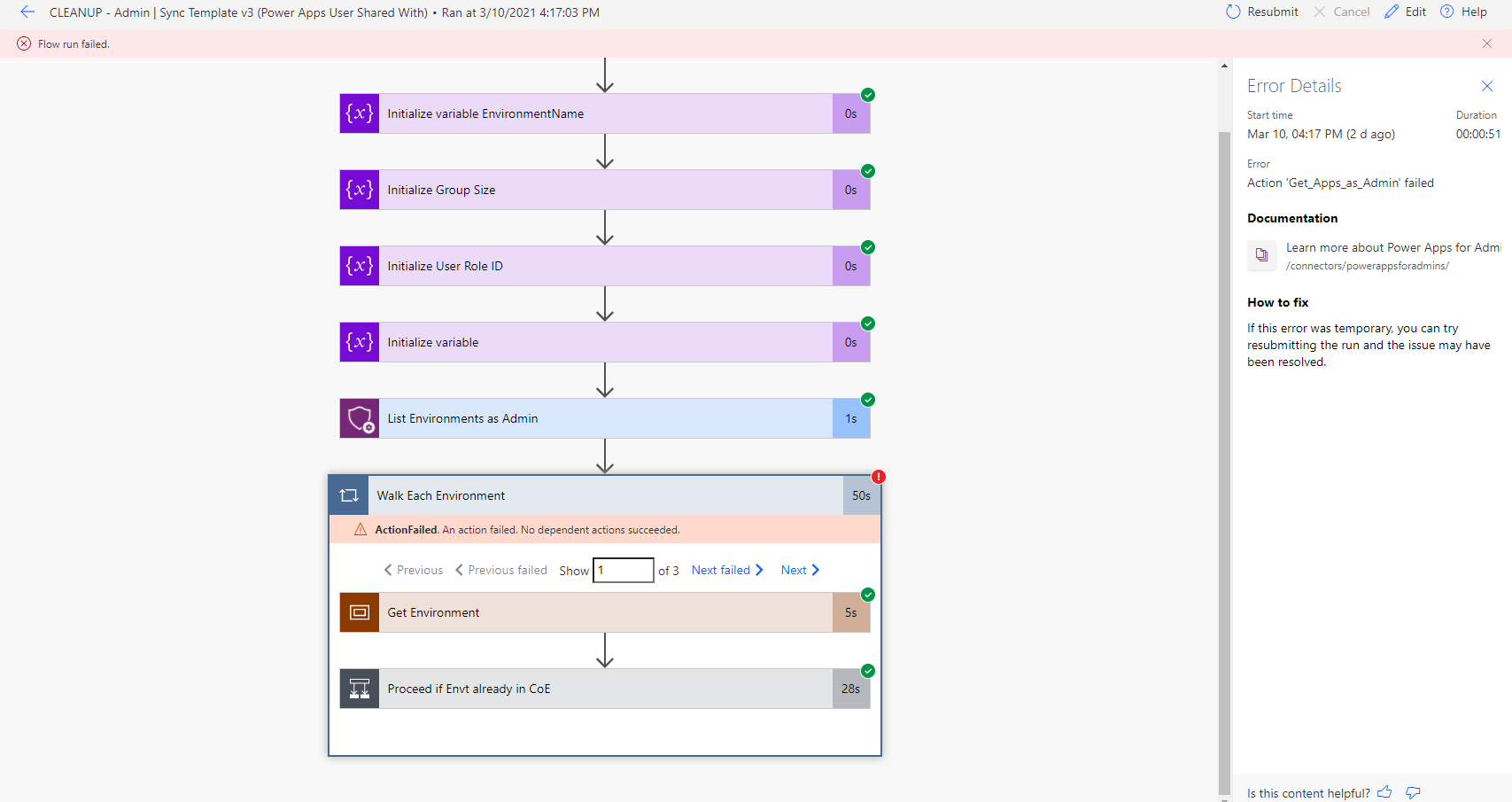The image size is (1512, 802).
Task: Click the {x} icon on Initialize Group Size
Action: tap(358, 189)
